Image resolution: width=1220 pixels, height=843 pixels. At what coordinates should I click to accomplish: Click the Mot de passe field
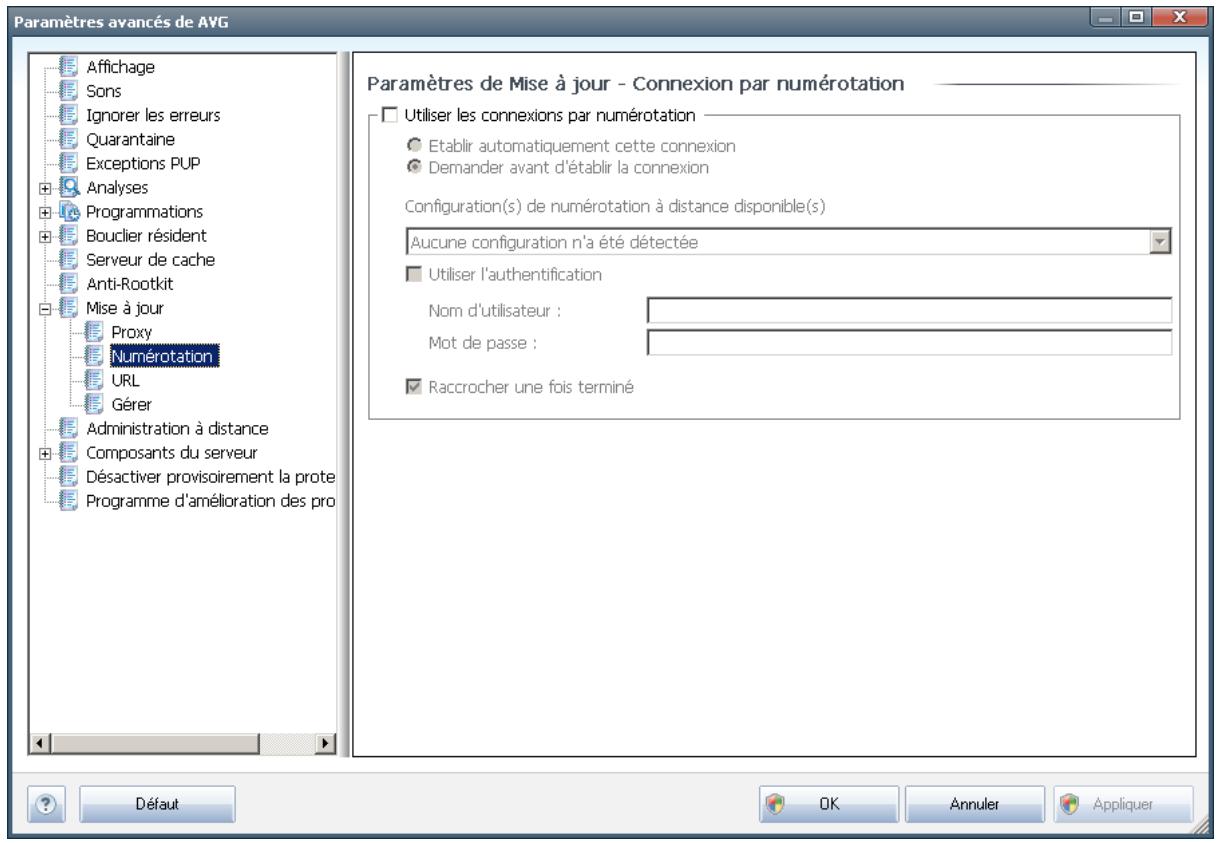(909, 344)
